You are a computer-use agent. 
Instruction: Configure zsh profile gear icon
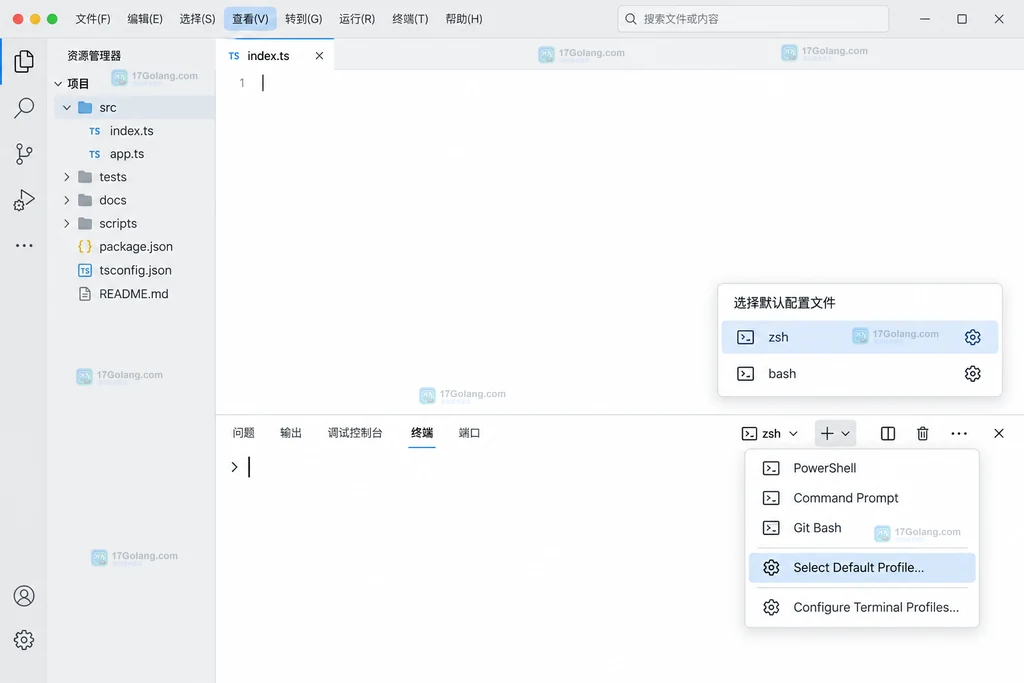pos(972,337)
